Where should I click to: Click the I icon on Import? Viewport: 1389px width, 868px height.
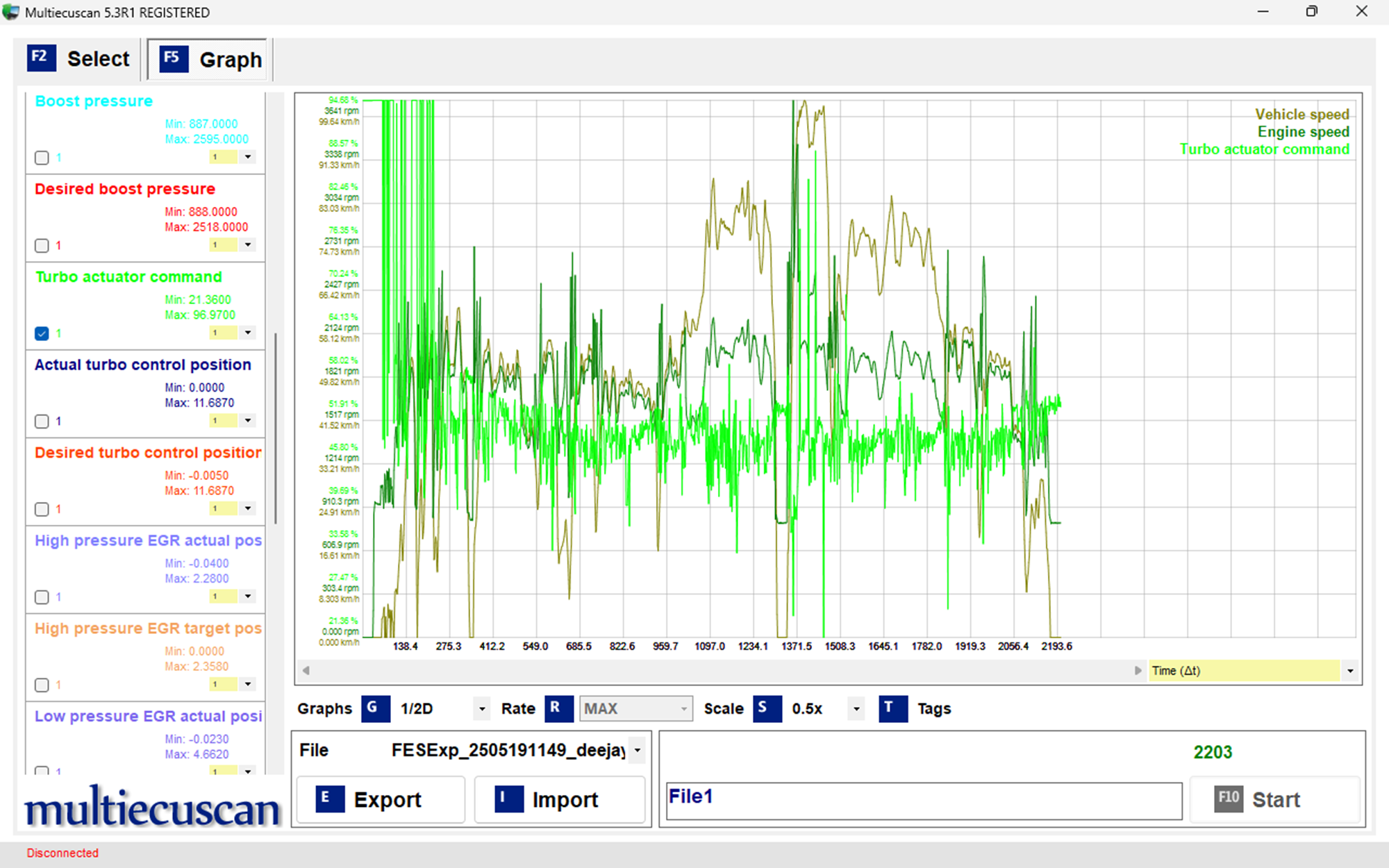point(509,799)
